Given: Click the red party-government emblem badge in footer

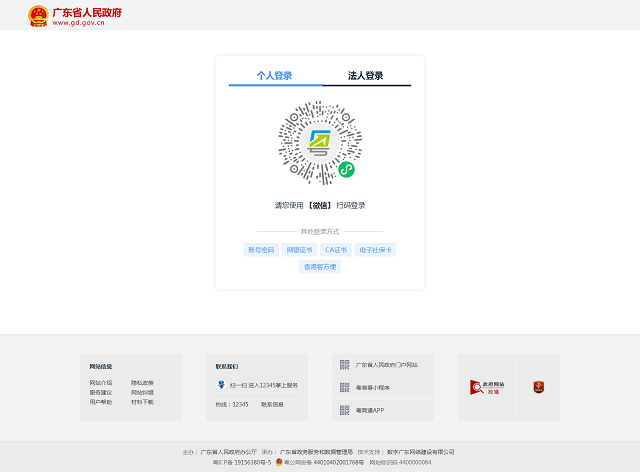Looking at the screenshot, I should 538,387.
